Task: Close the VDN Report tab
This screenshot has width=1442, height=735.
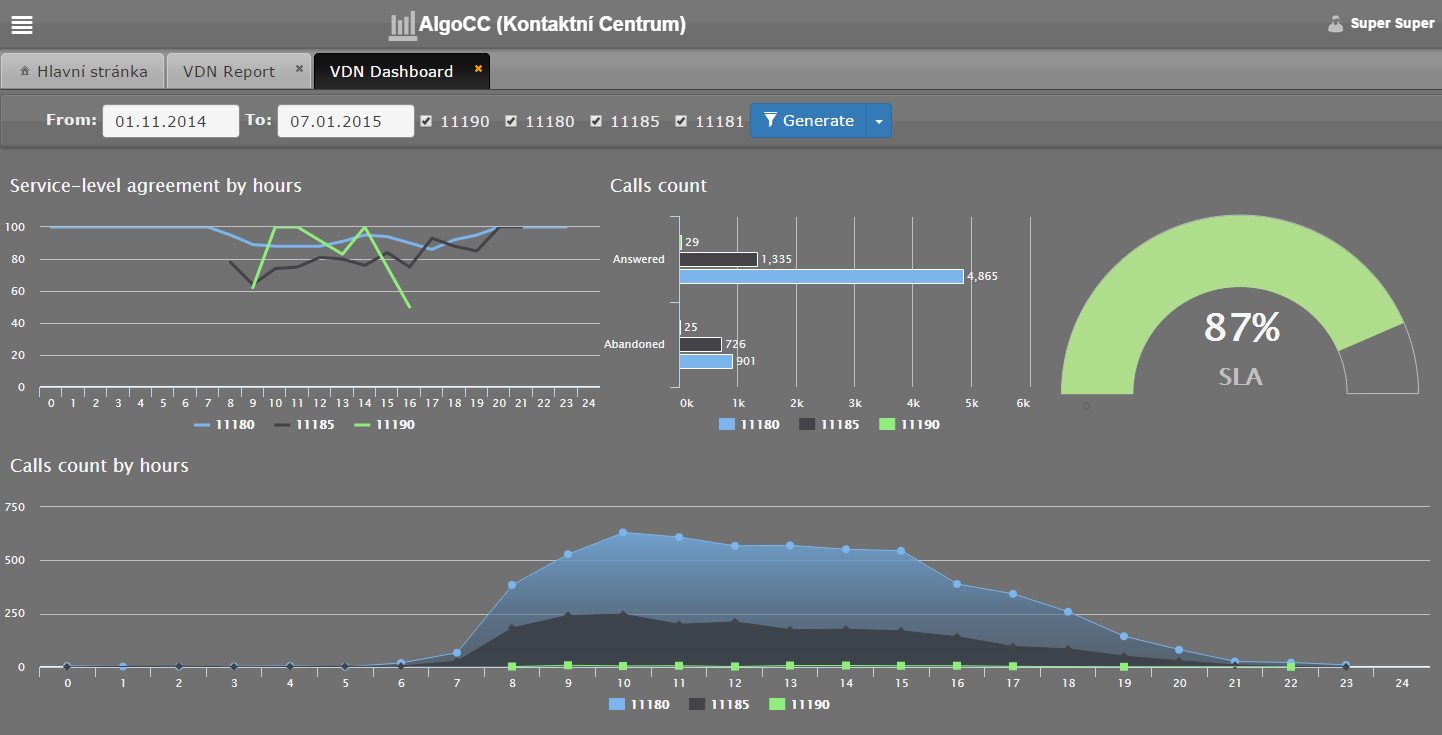Action: 299,69
